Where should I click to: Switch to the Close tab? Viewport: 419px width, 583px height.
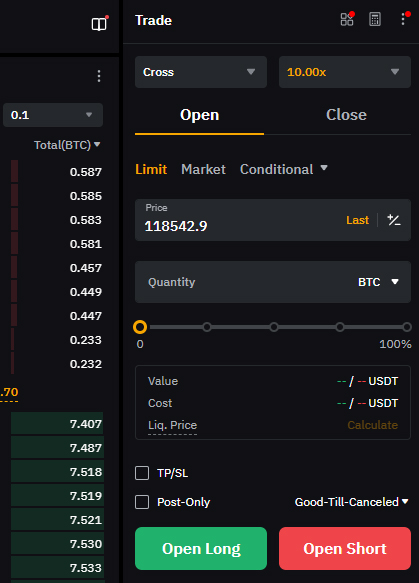[346, 115]
